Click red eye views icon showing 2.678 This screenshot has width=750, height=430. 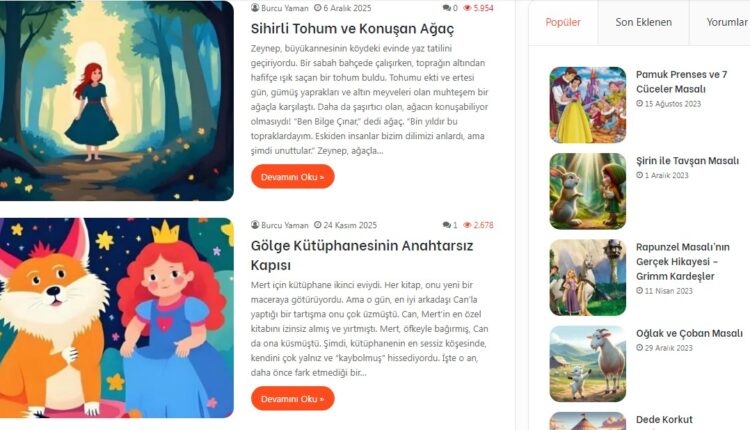(x=467, y=225)
